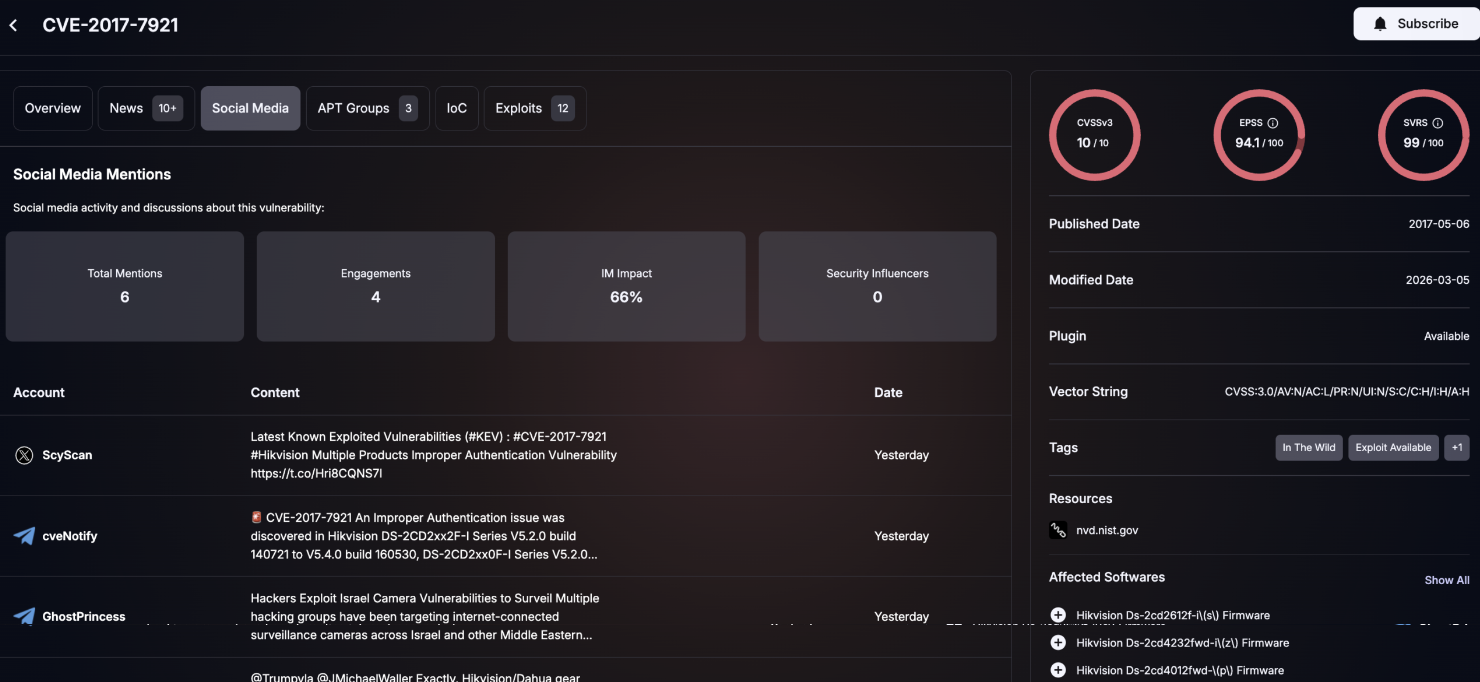Switch to the IoC tab
Viewport: 1480px width, 682px height.
pos(457,108)
